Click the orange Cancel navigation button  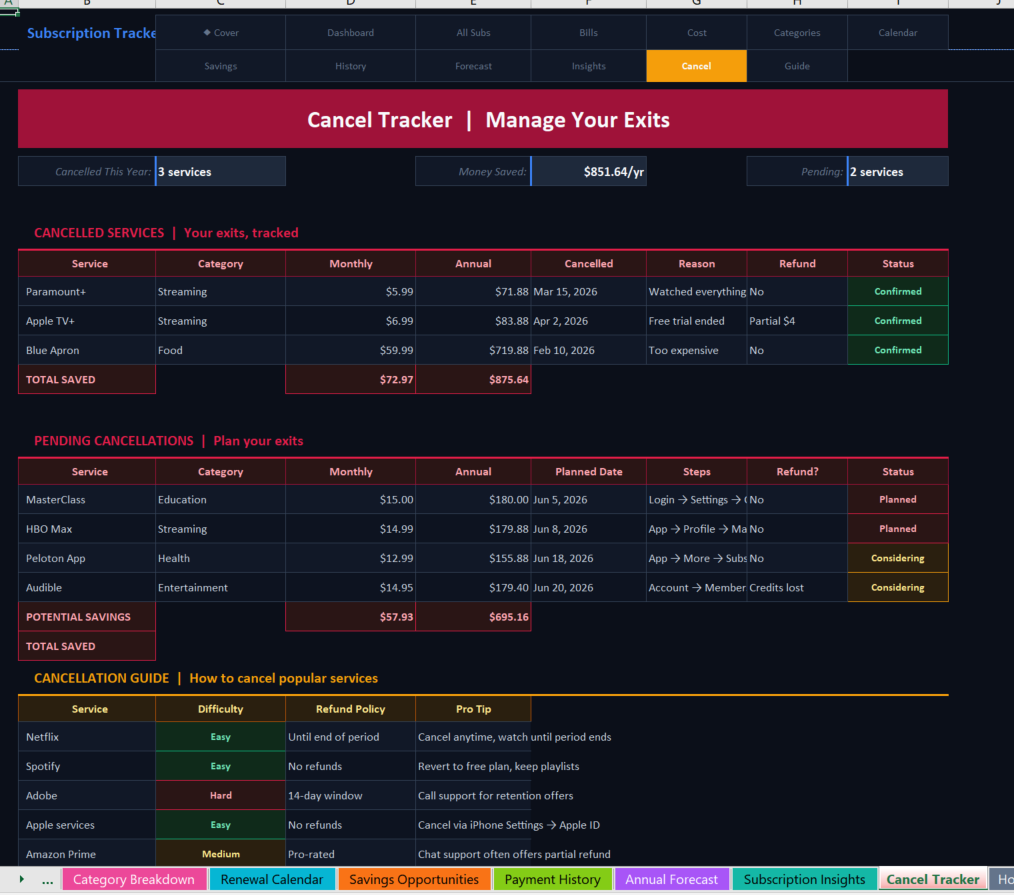click(x=696, y=66)
